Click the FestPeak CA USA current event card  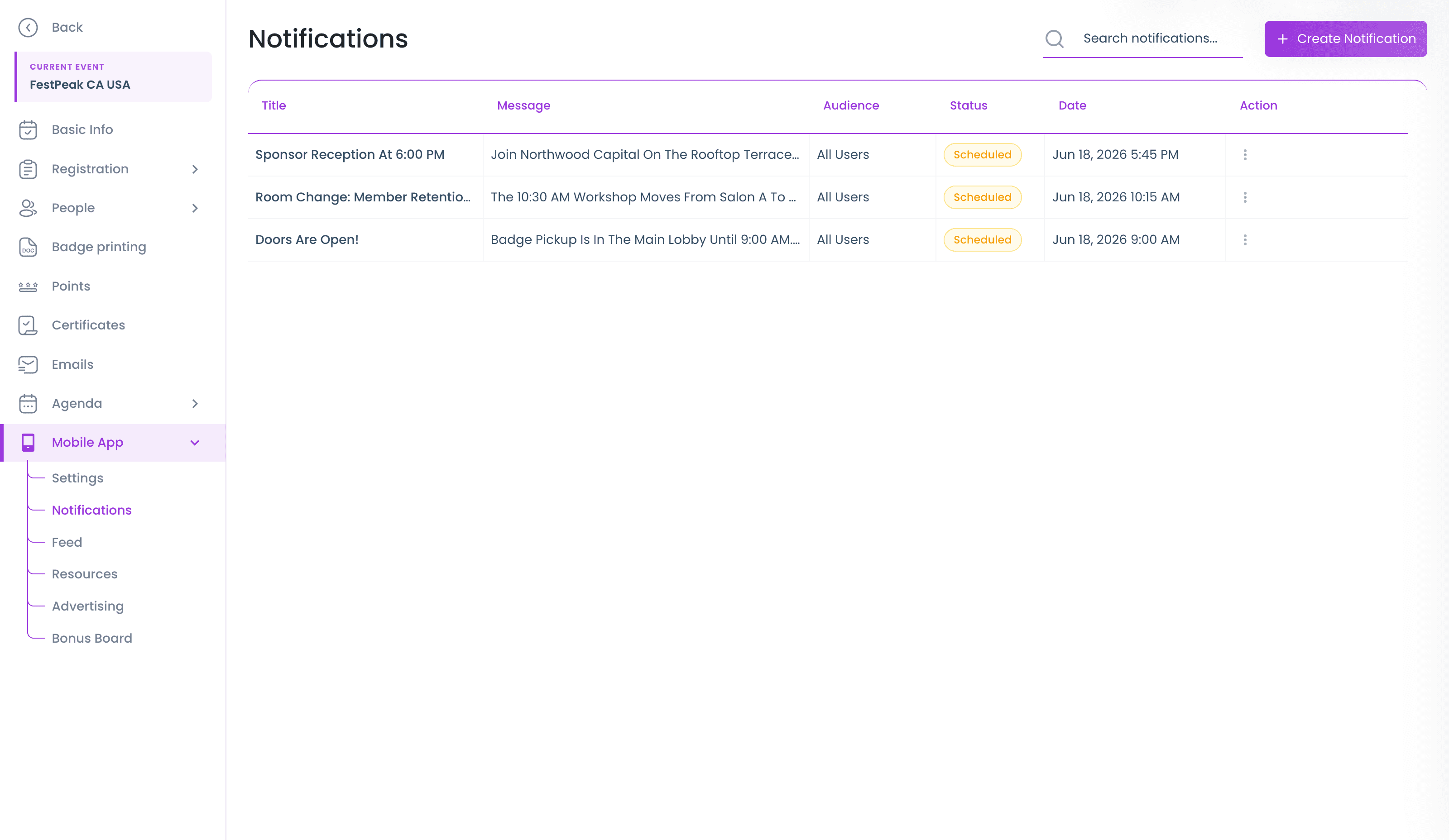tap(113, 77)
